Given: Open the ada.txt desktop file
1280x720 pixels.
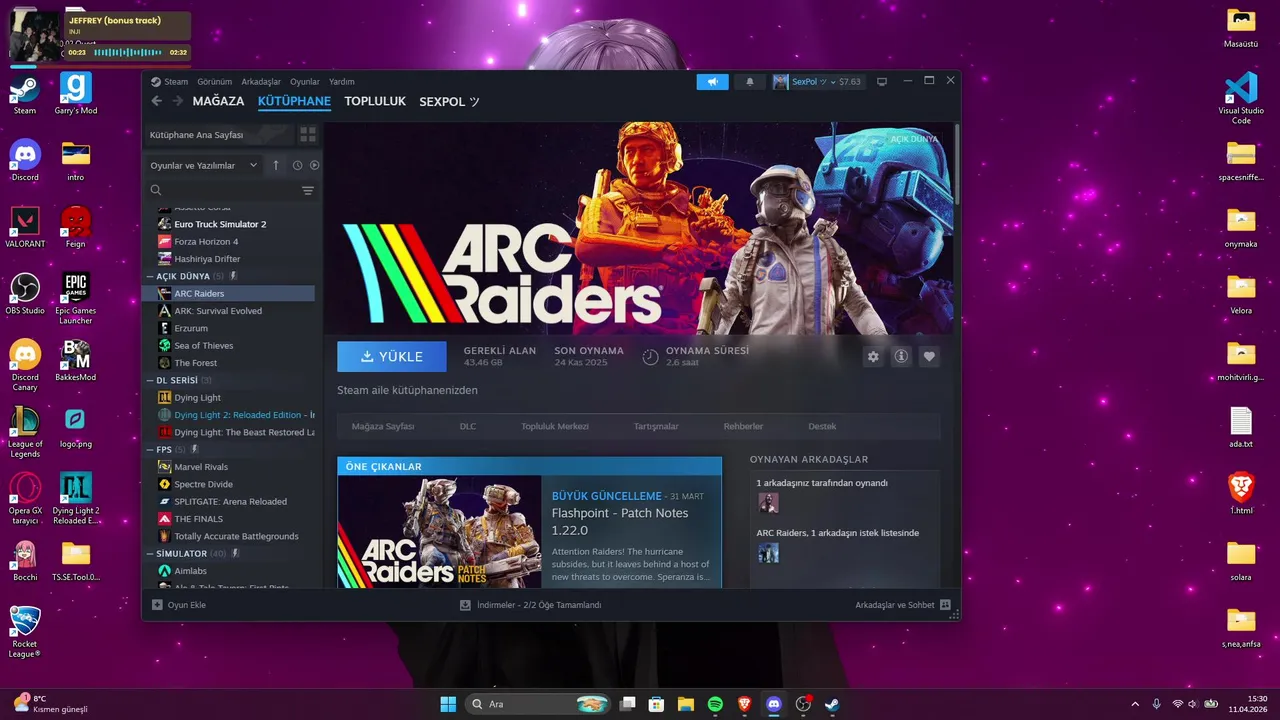Looking at the screenshot, I should (1241, 428).
